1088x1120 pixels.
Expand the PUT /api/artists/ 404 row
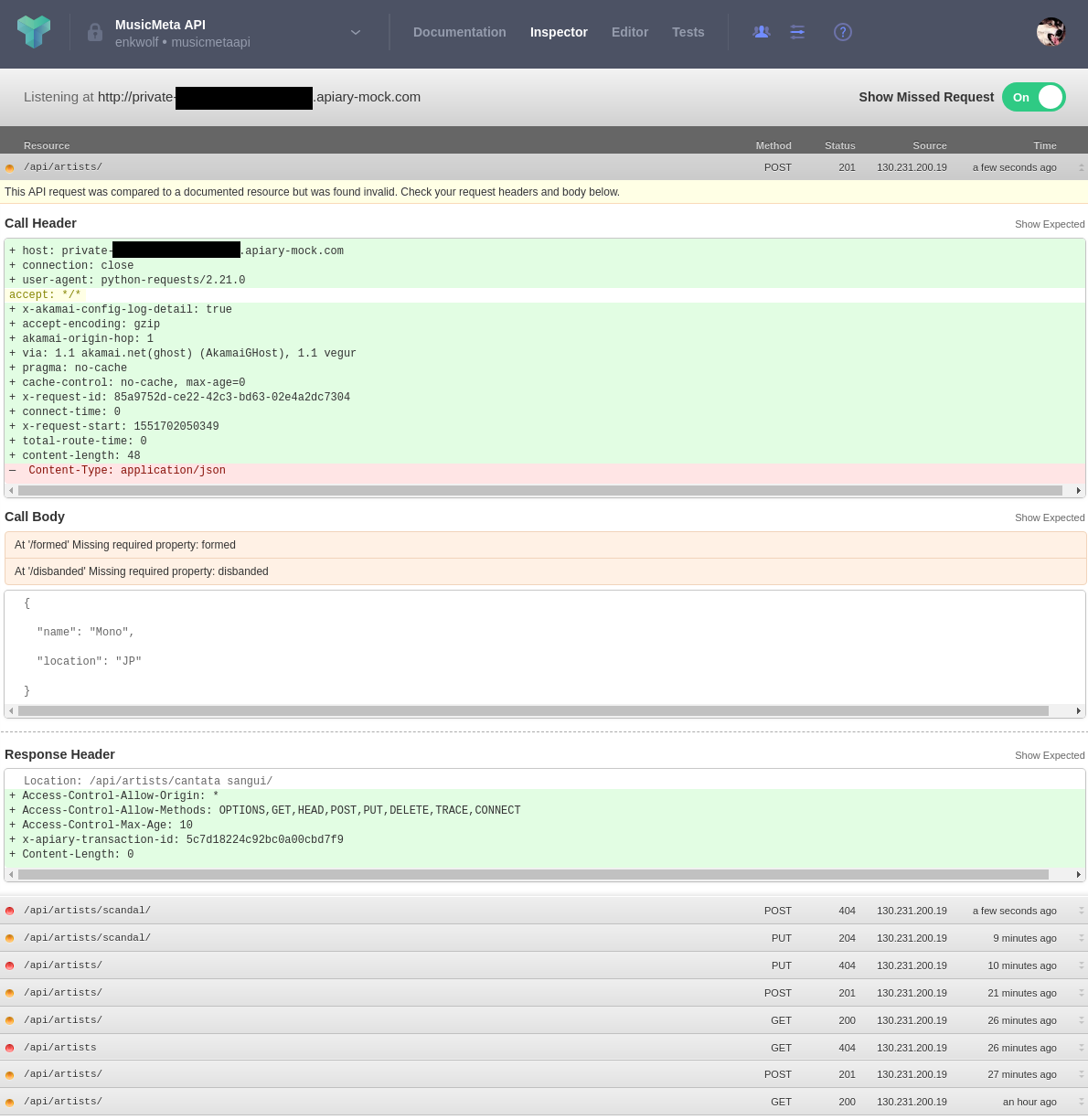point(544,965)
